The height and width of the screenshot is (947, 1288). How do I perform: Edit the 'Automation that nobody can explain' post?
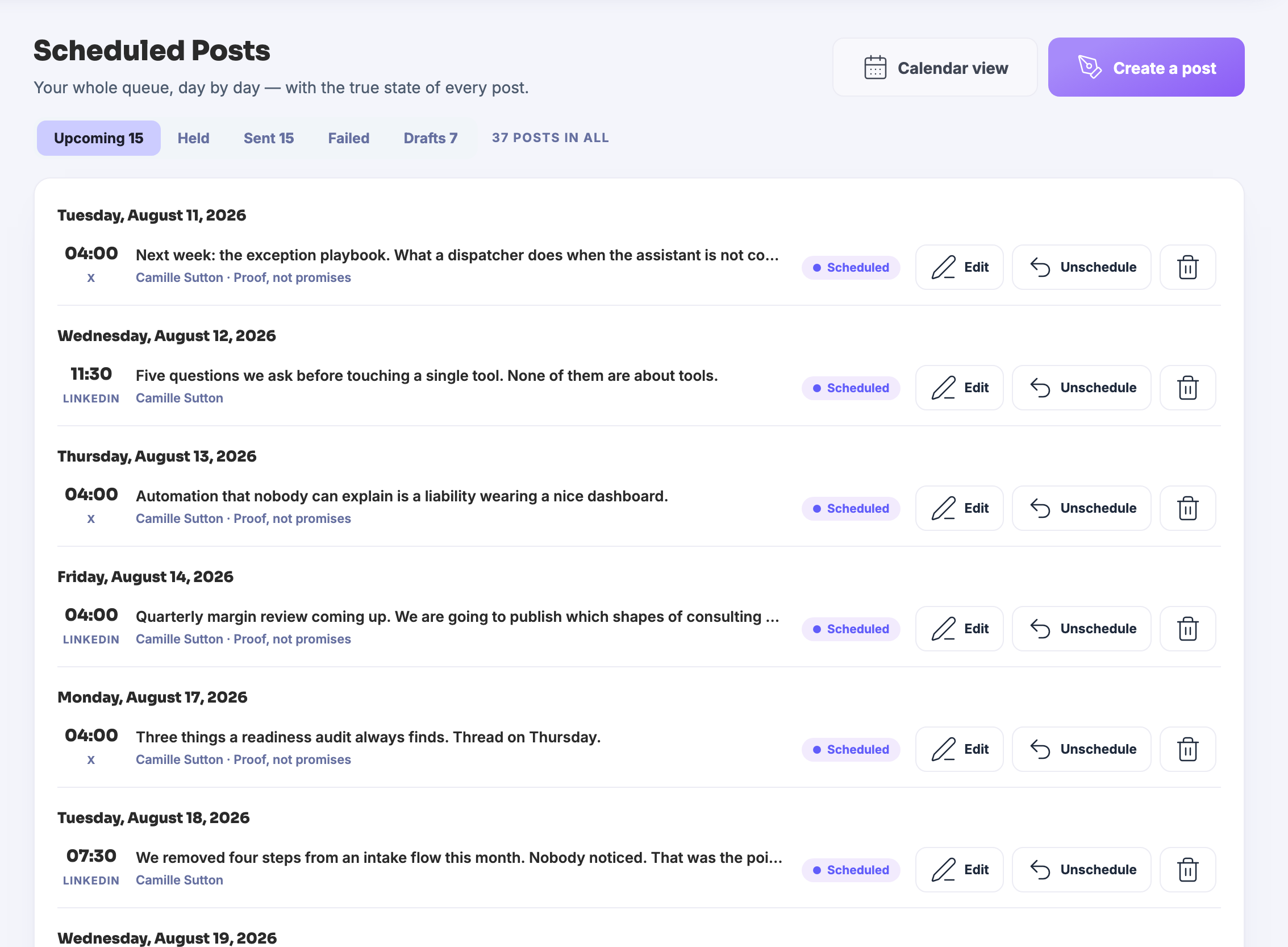(959, 508)
